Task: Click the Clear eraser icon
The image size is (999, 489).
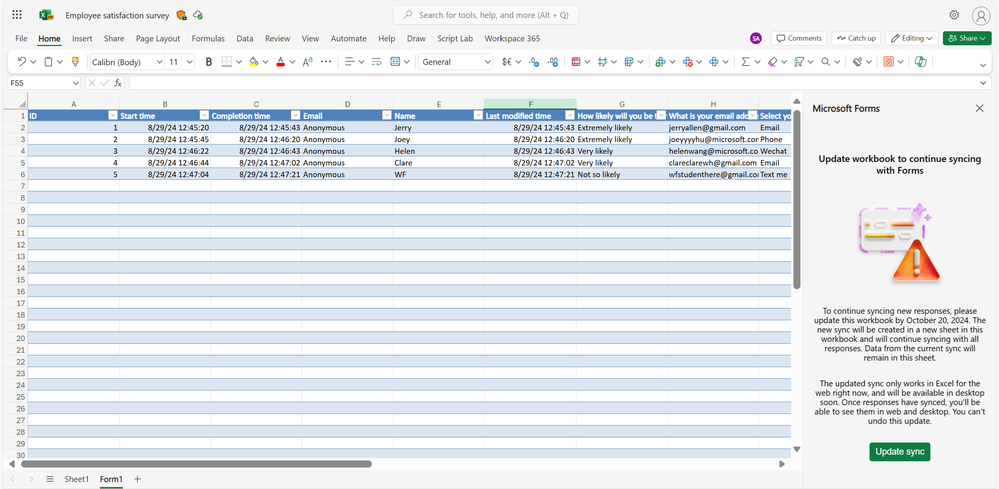Action: [772, 62]
